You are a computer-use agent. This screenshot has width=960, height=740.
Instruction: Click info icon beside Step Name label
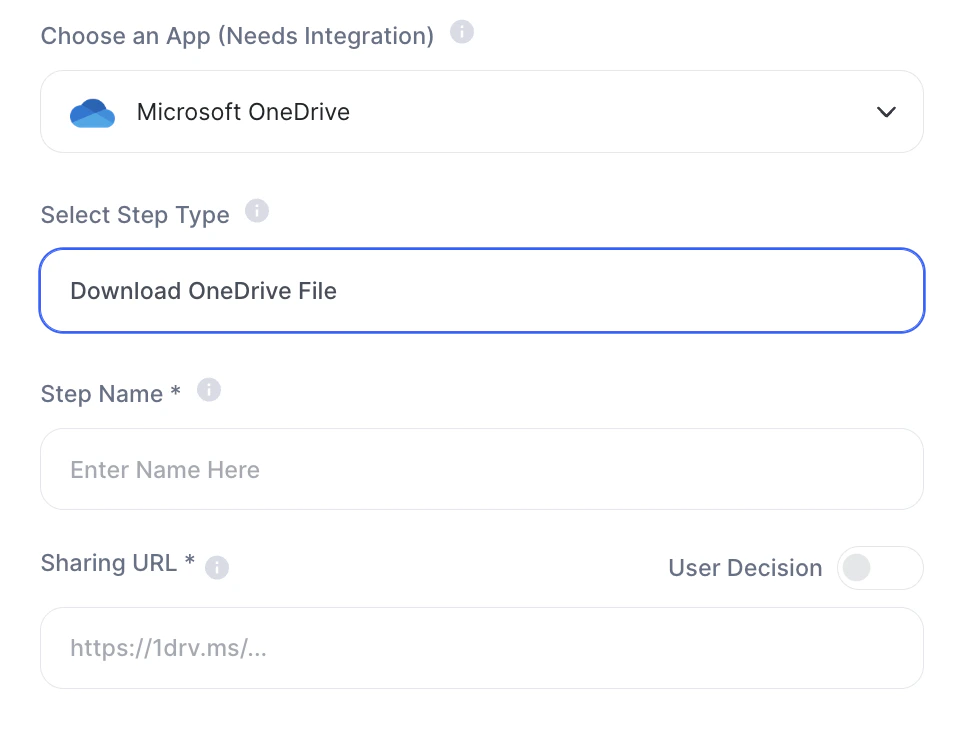(209, 389)
